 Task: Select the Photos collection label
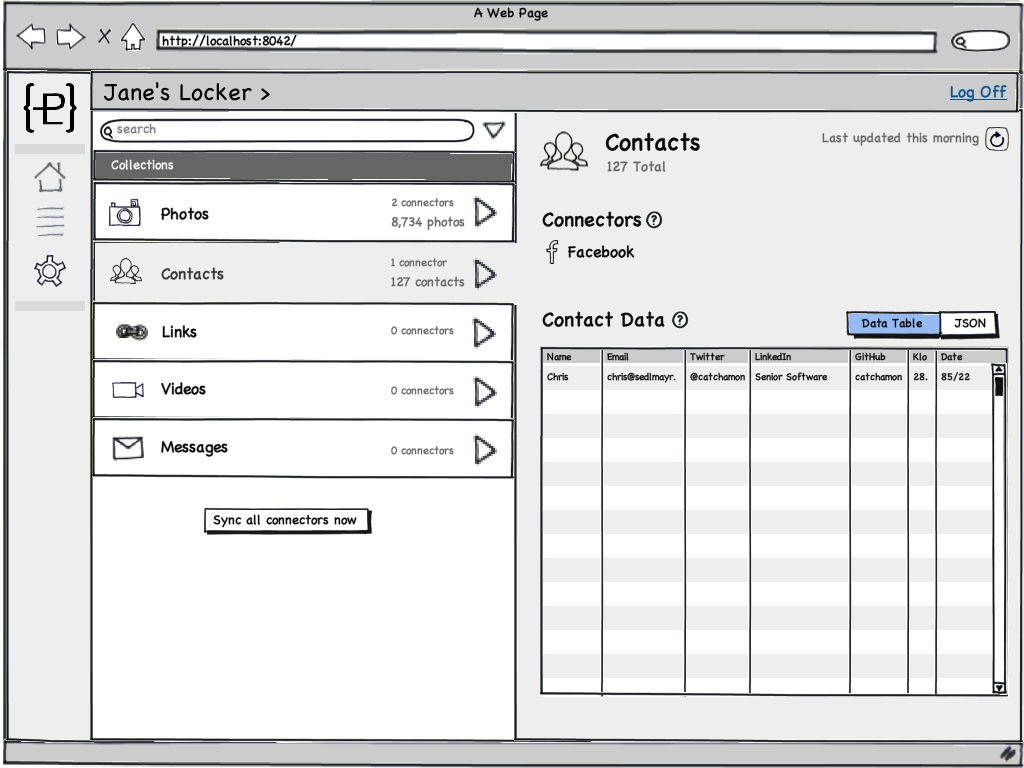(185, 214)
